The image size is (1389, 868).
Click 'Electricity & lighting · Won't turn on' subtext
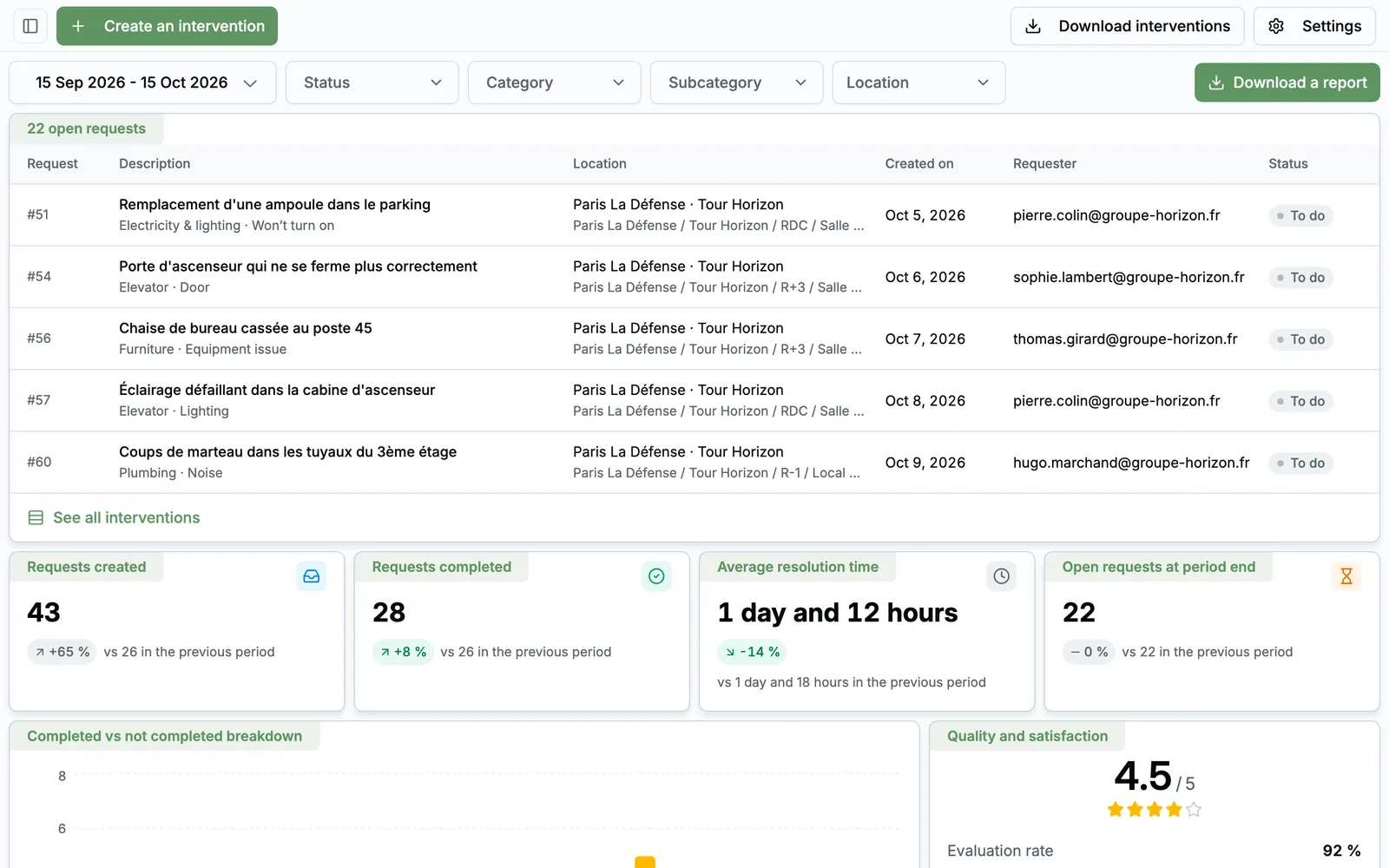[x=227, y=226]
